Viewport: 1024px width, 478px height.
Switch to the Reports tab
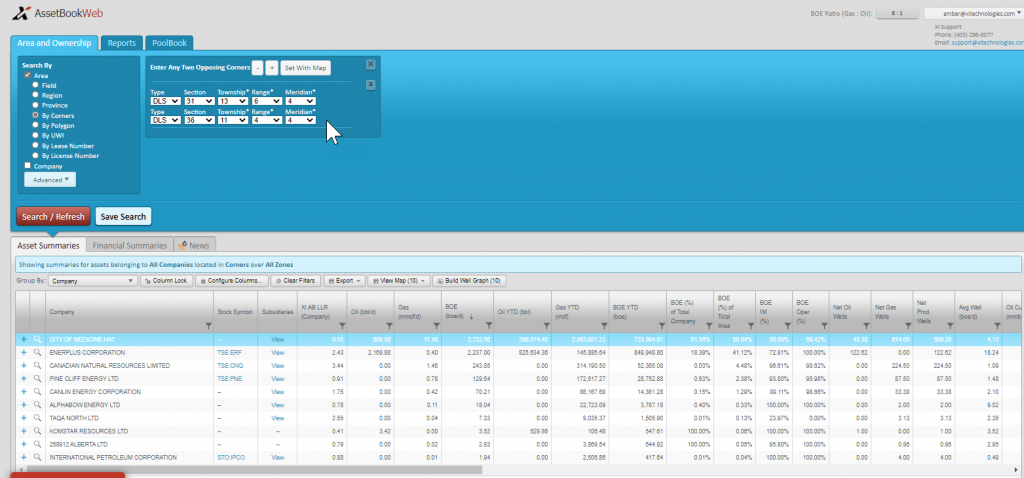(121, 43)
